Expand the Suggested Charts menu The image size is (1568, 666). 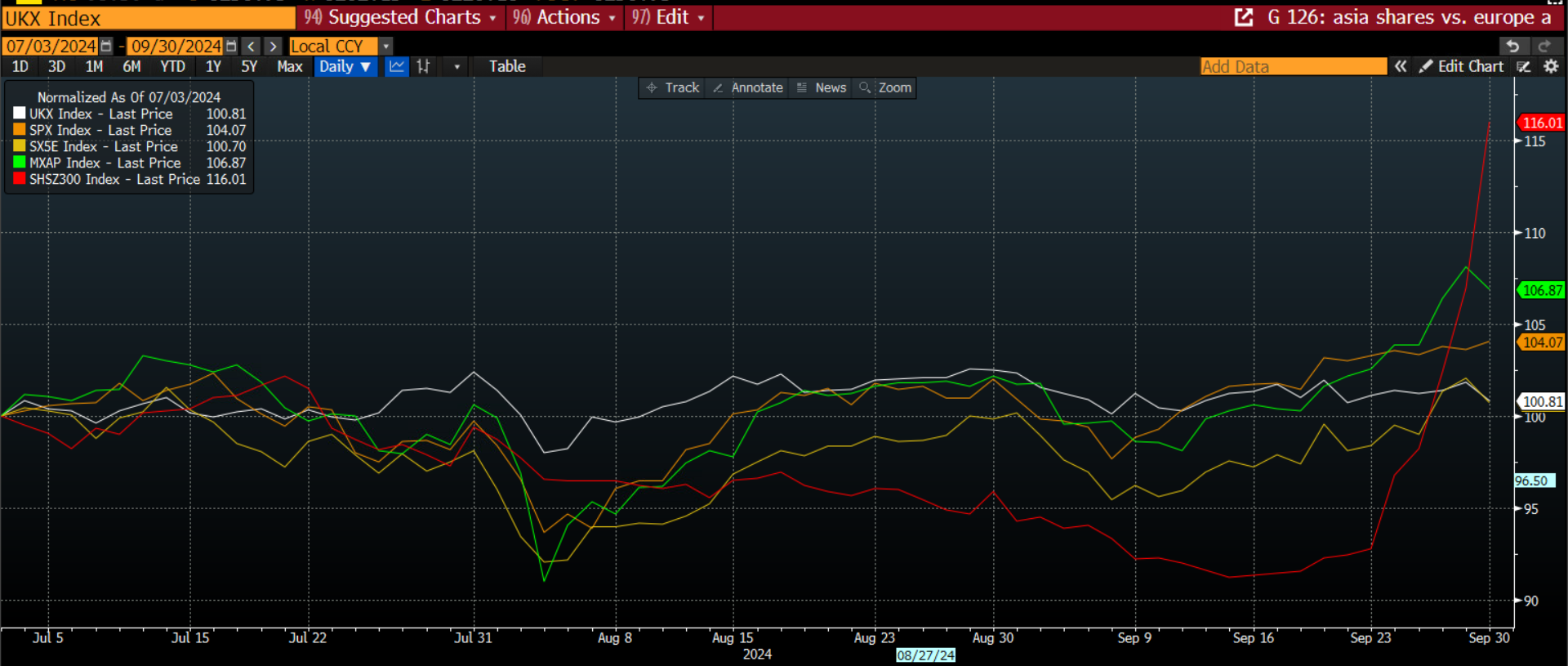point(400,17)
